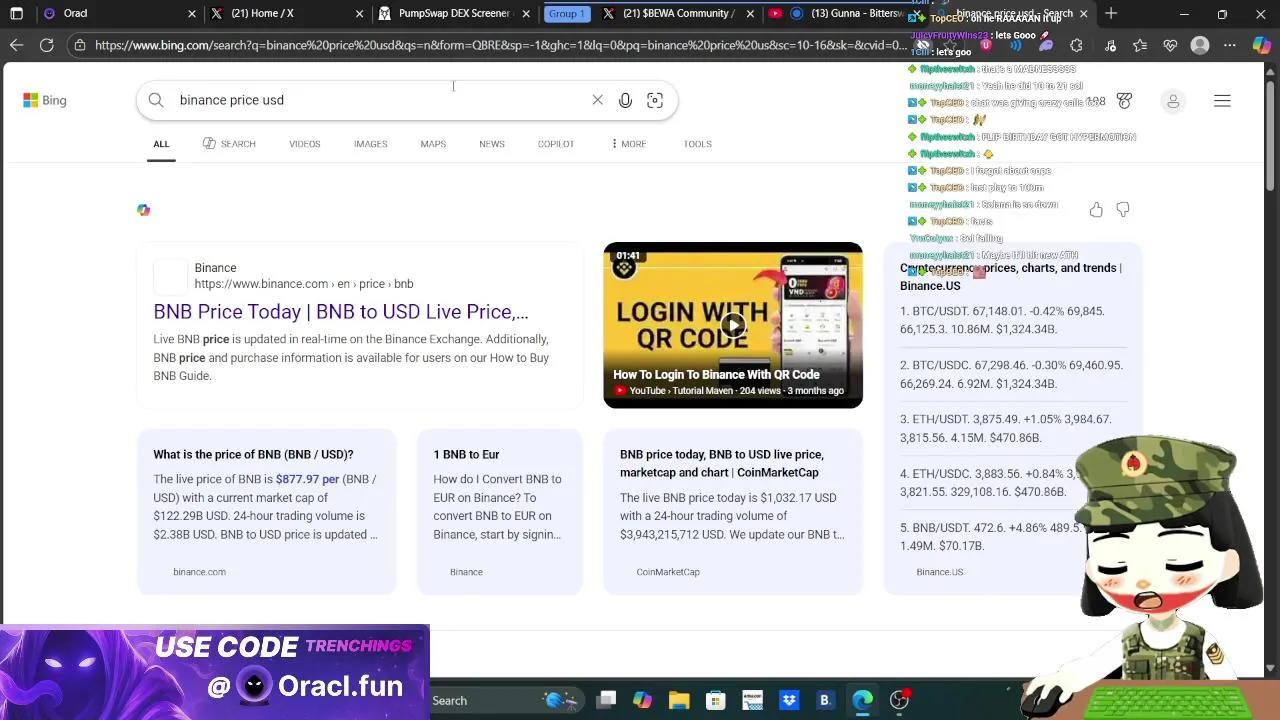Viewport: 1280px width, 720px height.
Task: Open Binance.US crypto prices card
Action: (x=1012, y=418)
